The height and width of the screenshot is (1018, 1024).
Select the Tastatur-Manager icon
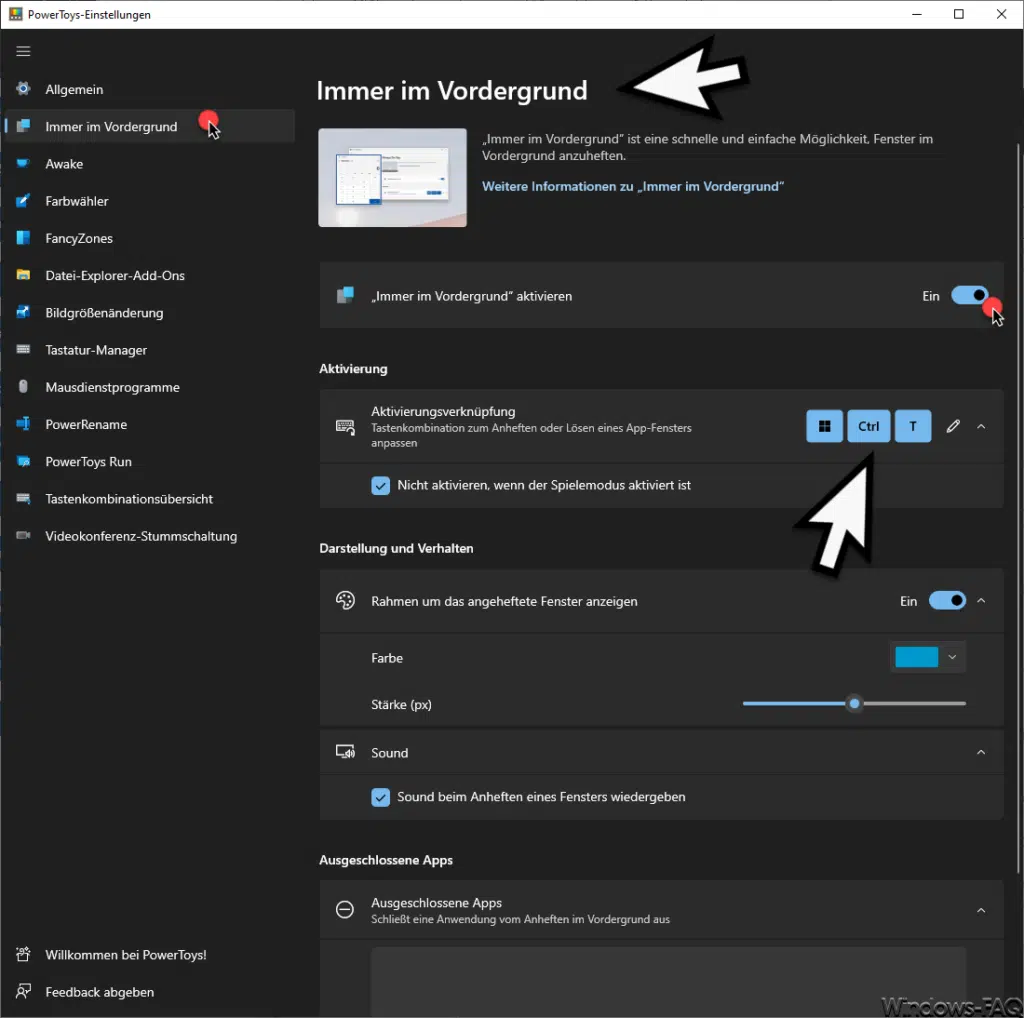22,349
